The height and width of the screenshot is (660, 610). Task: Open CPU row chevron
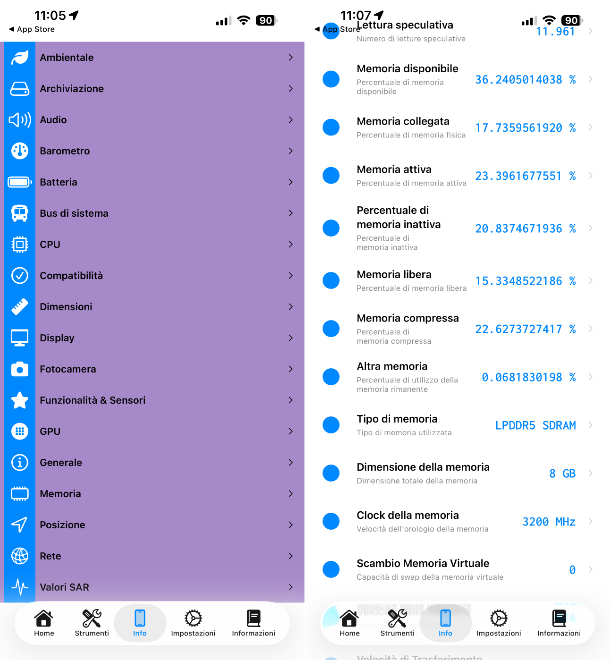click(290, 245)
